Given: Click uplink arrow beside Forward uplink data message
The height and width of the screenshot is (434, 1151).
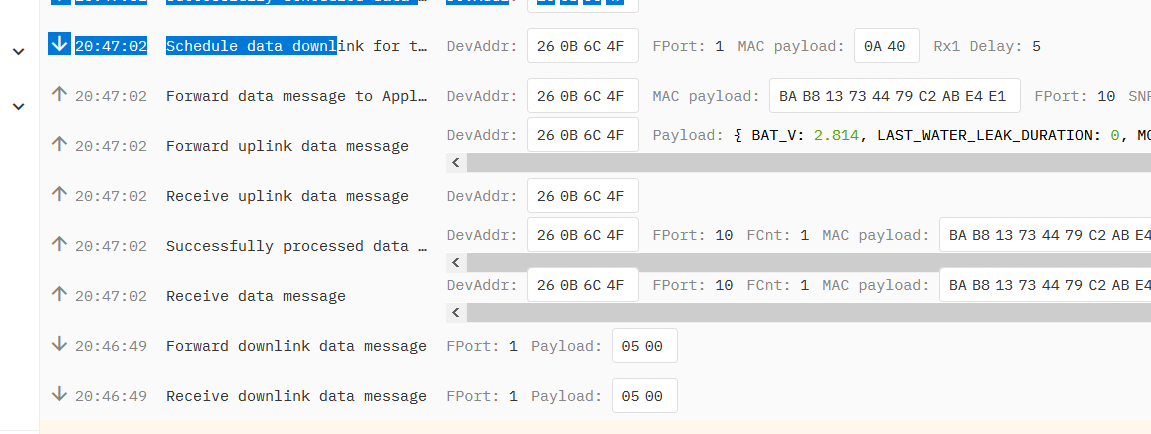Looking at the screenshot, I should click(x=59, y=145).
